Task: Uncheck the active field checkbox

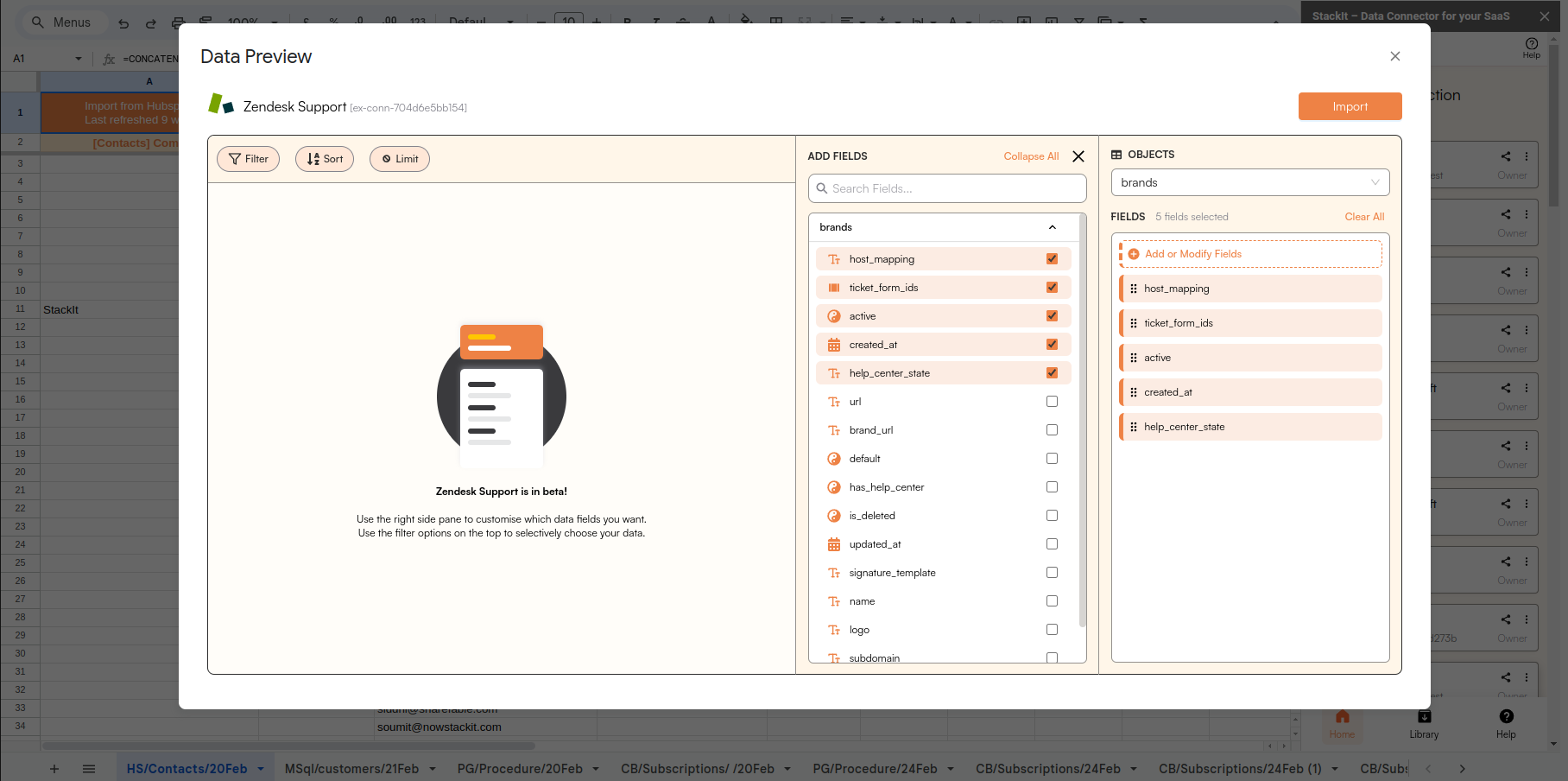Action: point(1052,315)
